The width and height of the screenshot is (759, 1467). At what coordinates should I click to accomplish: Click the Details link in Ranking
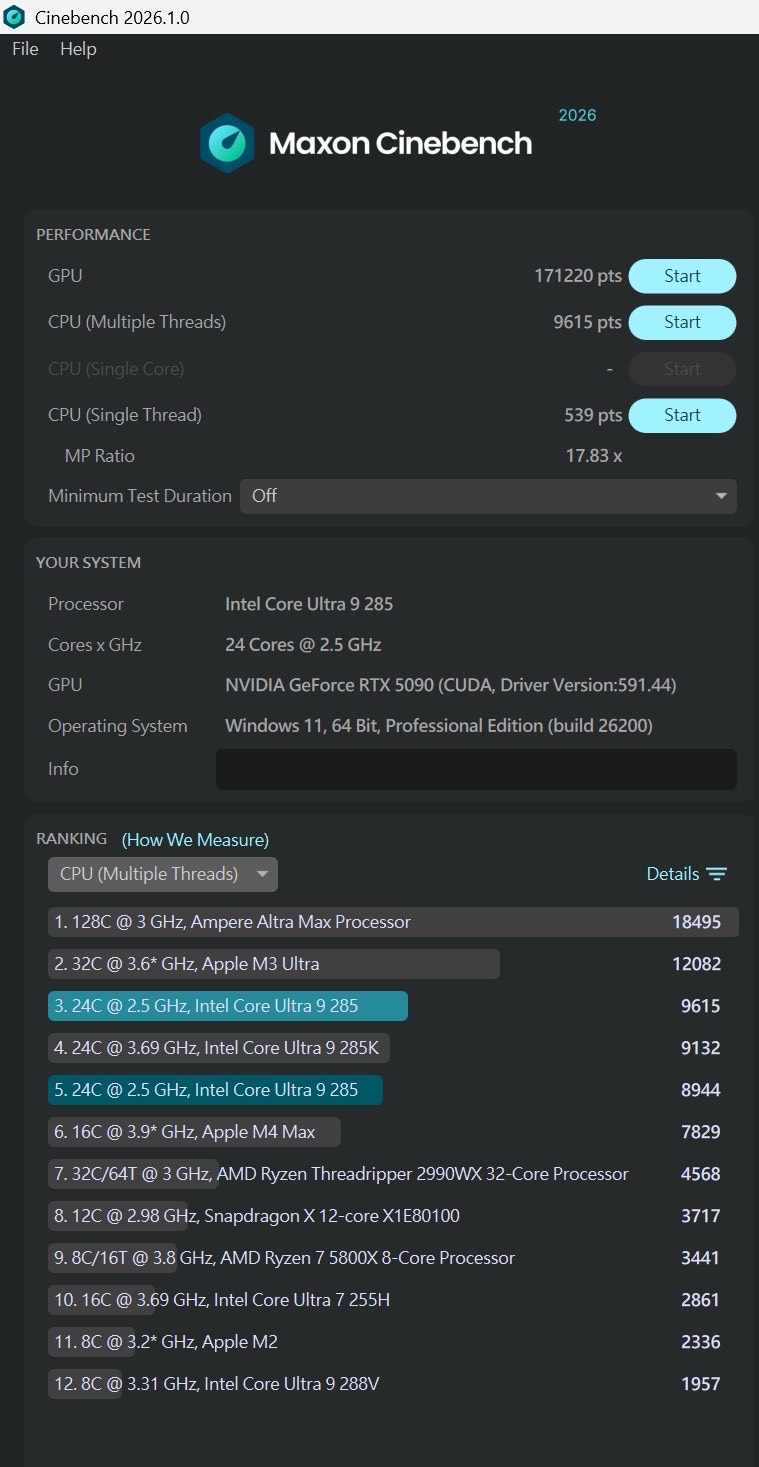(x=672, y=874)
